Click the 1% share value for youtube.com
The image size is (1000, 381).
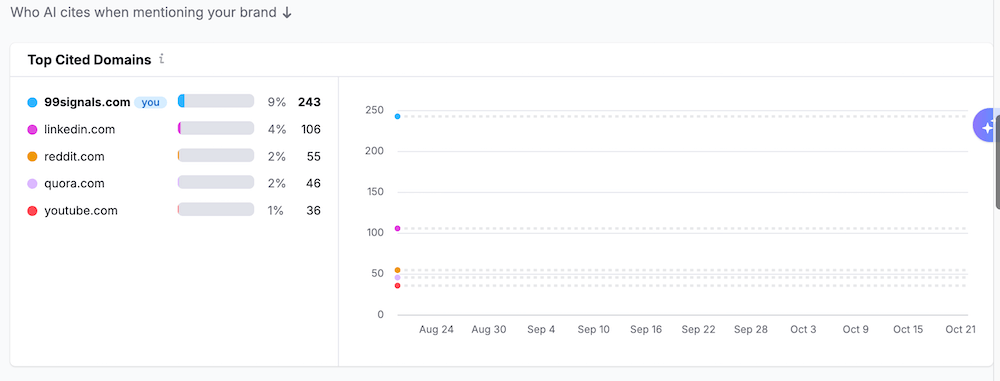pyautogui.click(x=276, y=211)
